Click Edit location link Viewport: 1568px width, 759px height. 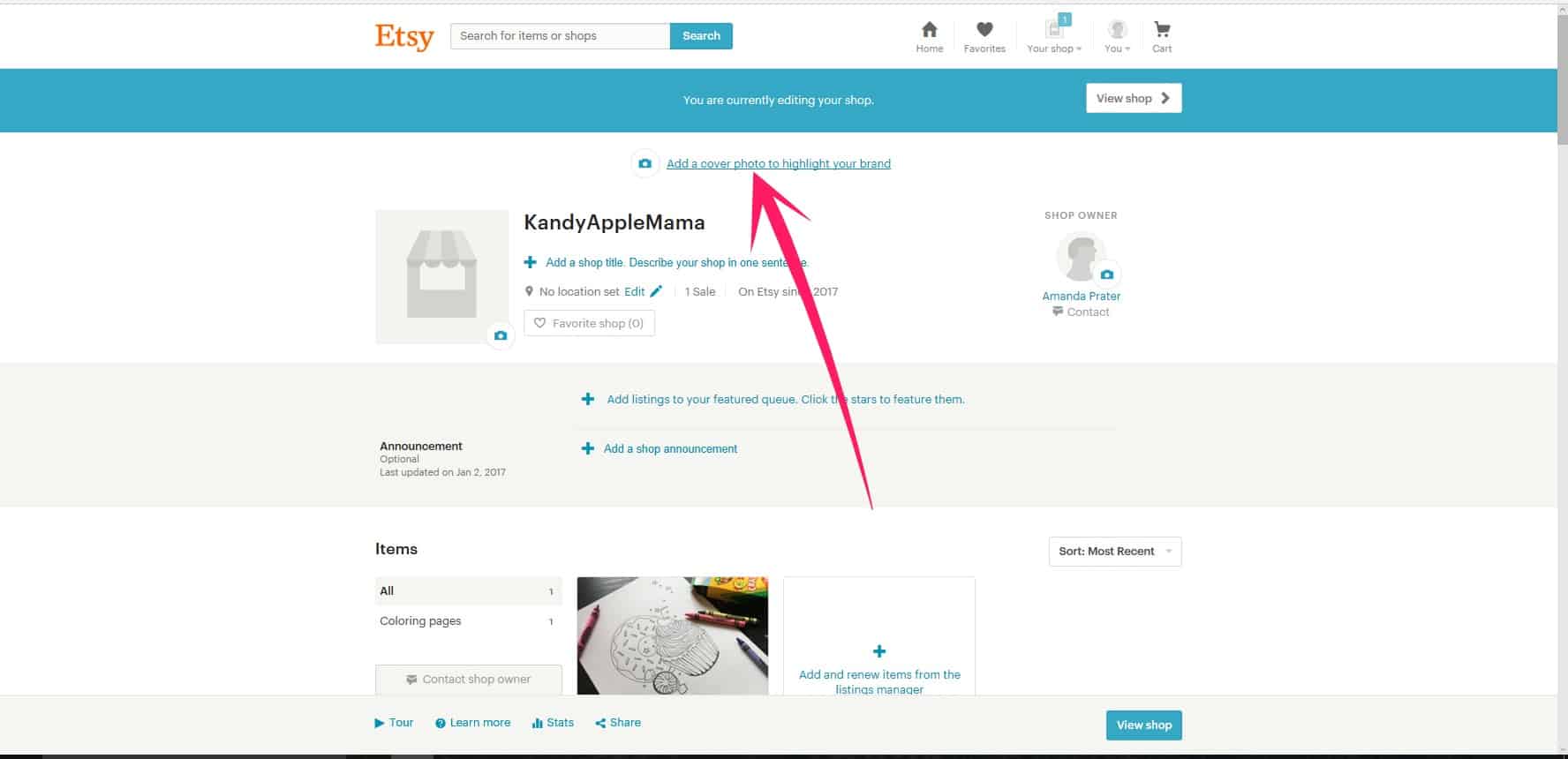[634, 291]
